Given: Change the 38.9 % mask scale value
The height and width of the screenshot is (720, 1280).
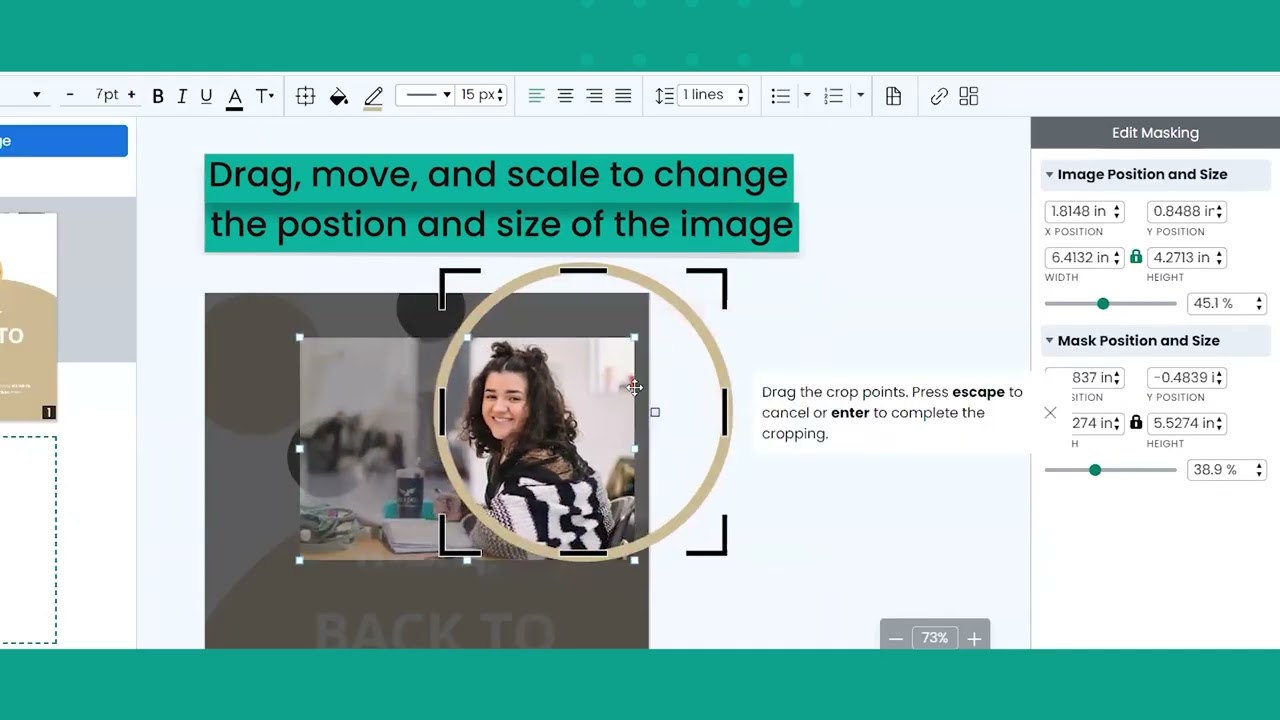Looking at the screenshot, I should pos(1227,469).
